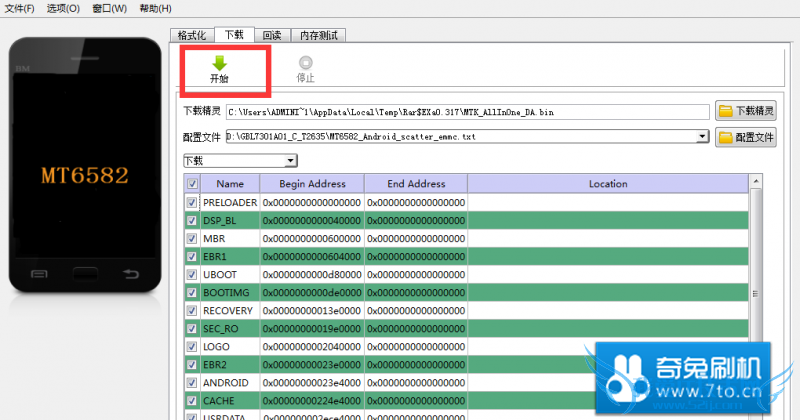Open the 下载 mode dropdown

[x=290, y=160]
